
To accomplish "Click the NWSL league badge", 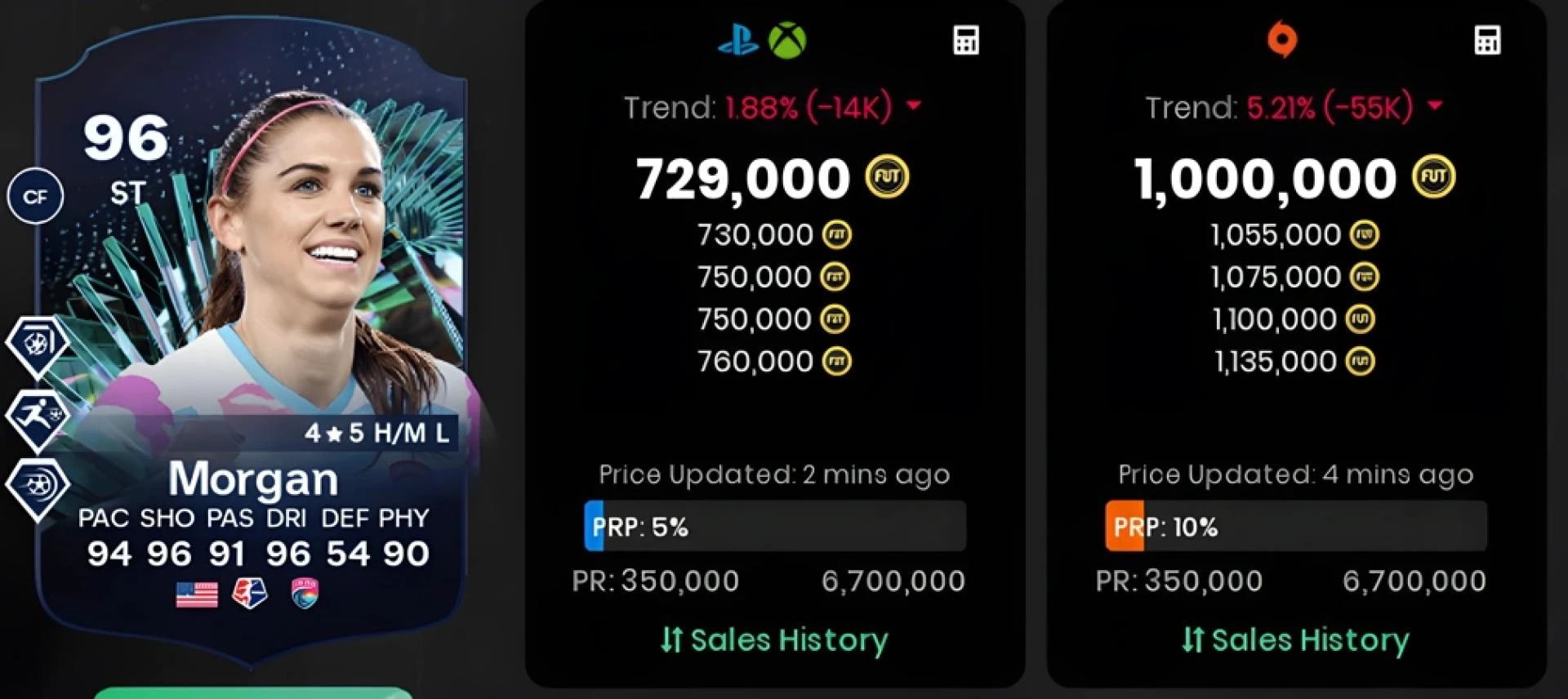I will tap(250, 594).
